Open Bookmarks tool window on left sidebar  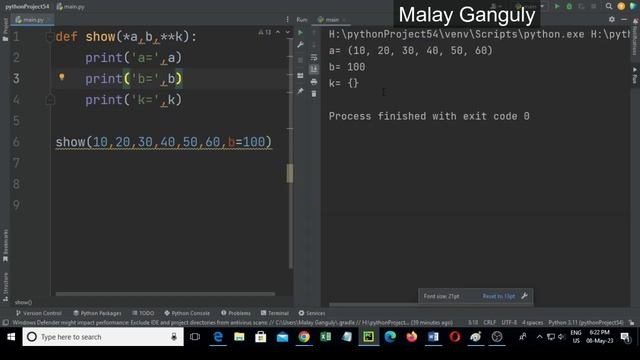(x=5, y=246)
